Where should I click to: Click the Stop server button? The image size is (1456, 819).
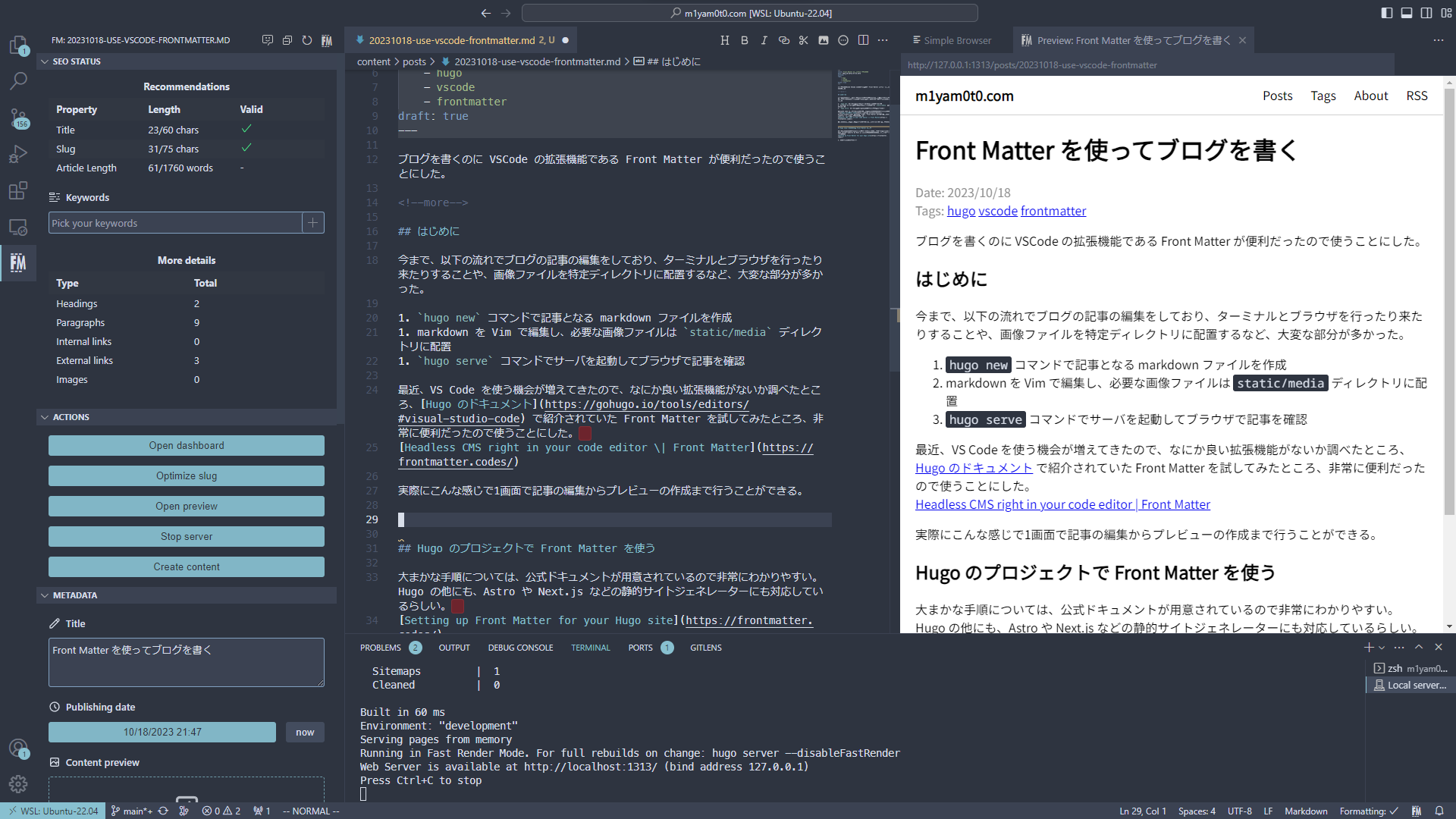[x=186, y=536]
